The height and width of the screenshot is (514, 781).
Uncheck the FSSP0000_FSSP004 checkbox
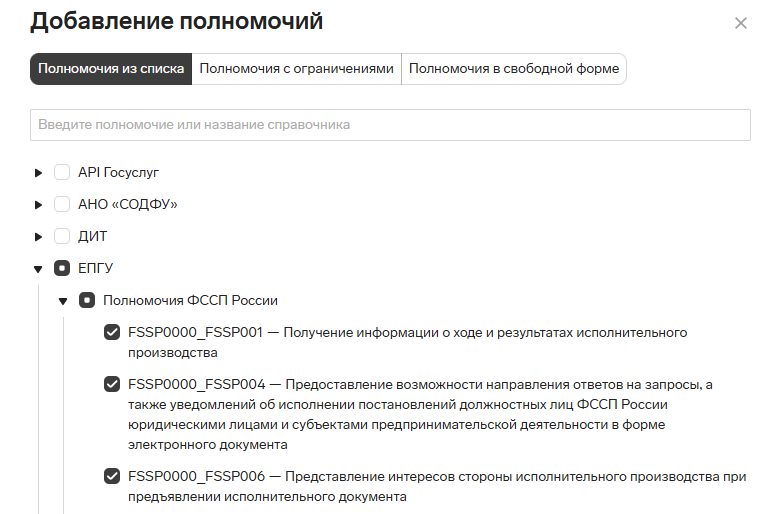point(112,384)
